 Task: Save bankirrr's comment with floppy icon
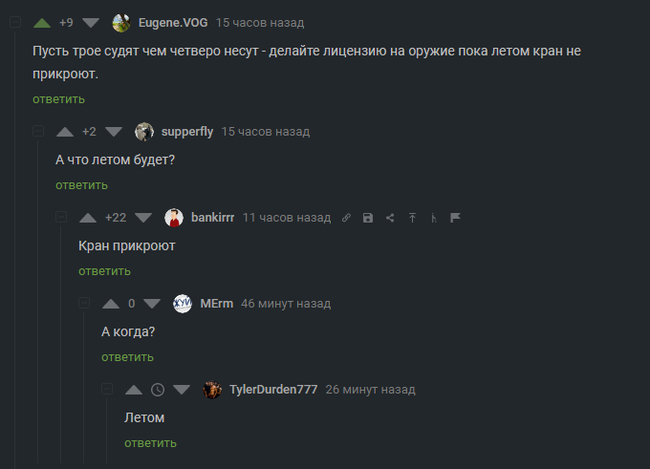click(x=368, y=218)
